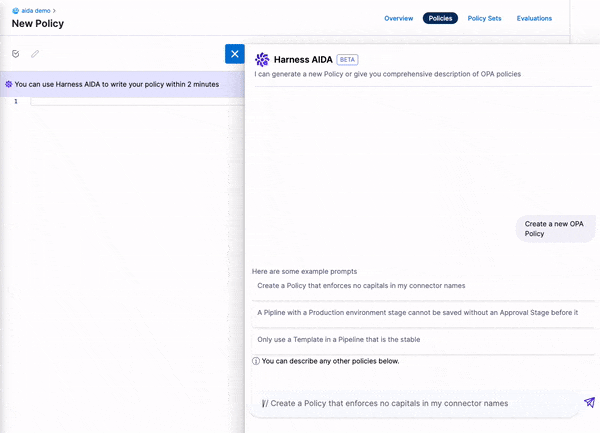The image size is (600, 433).
Task: Click the 'You can describe any other policies below' text
Action: pos(330,361)
